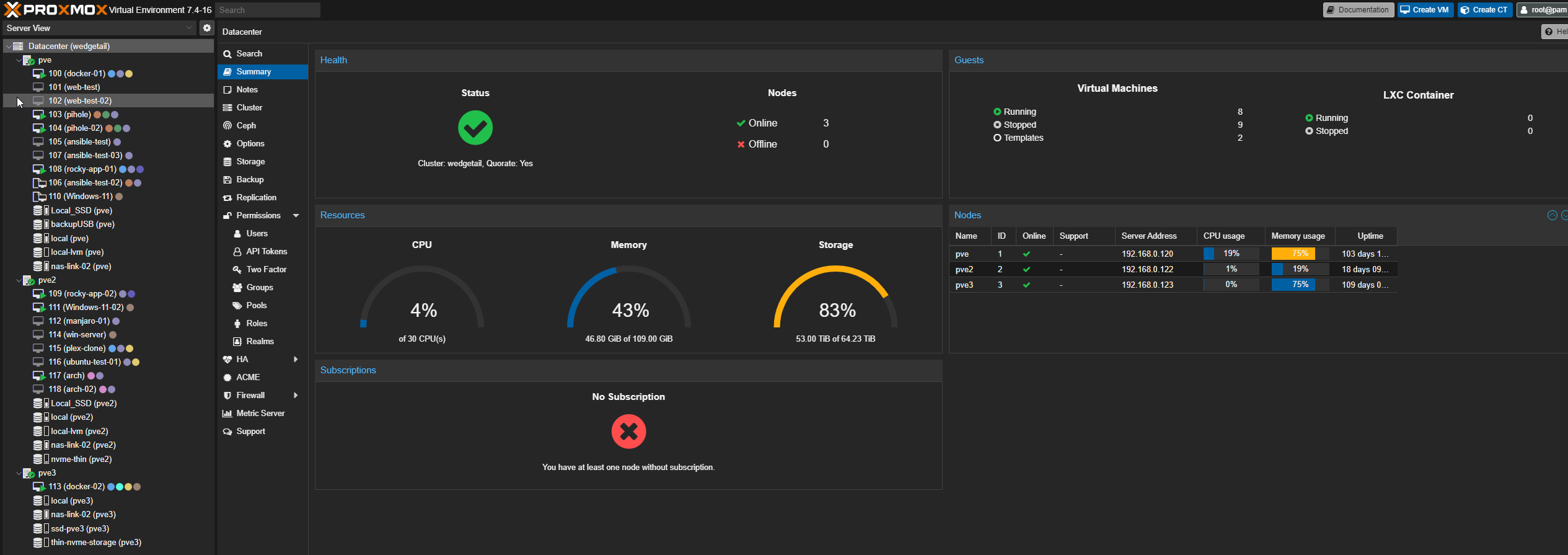
Task: Click the gear icon beside Server View
Action: coord(207,28)
